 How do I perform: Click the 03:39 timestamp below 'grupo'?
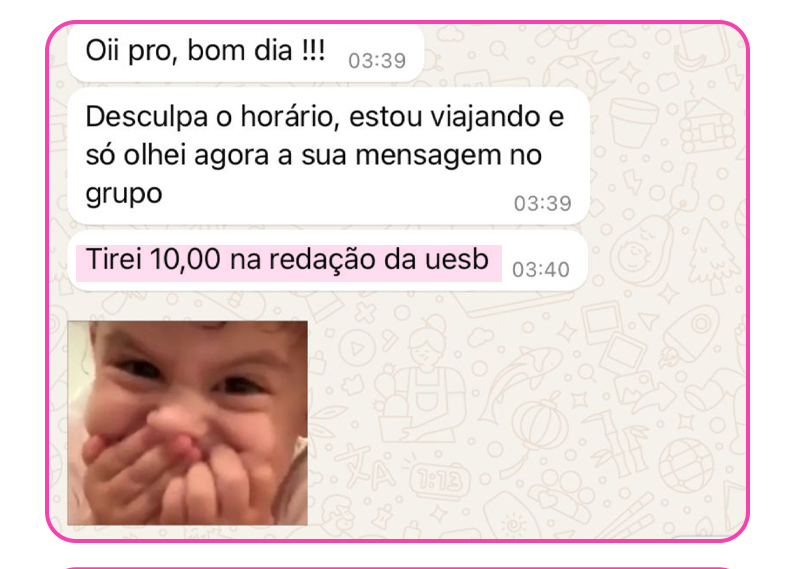pos(542,204)
